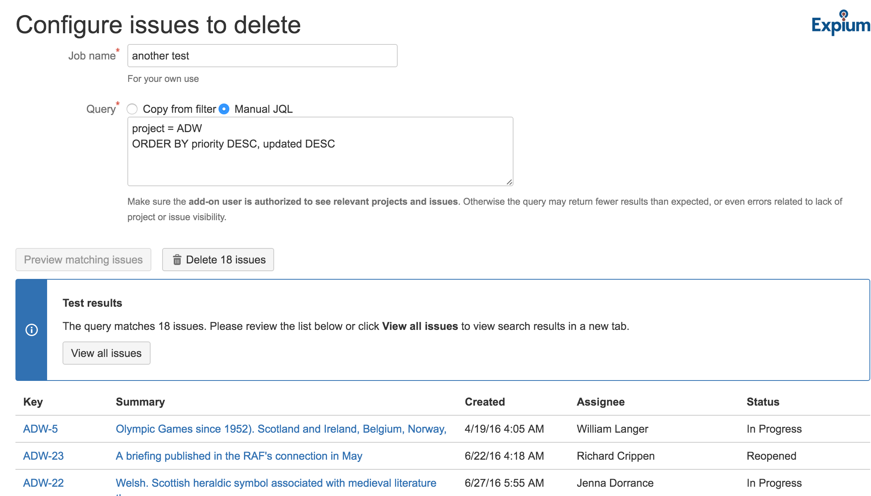
Task: Click the Expium logo
Action: pyautogui.click(x=840, y=23)
